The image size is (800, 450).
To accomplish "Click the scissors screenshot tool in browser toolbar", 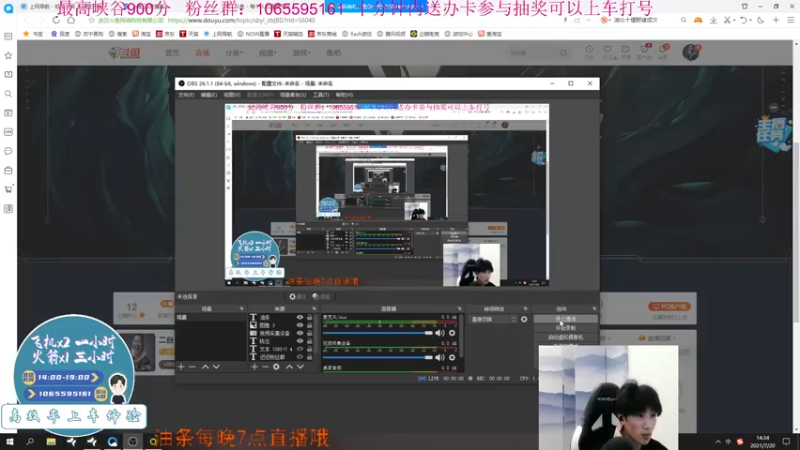I will tap(727, 20).
